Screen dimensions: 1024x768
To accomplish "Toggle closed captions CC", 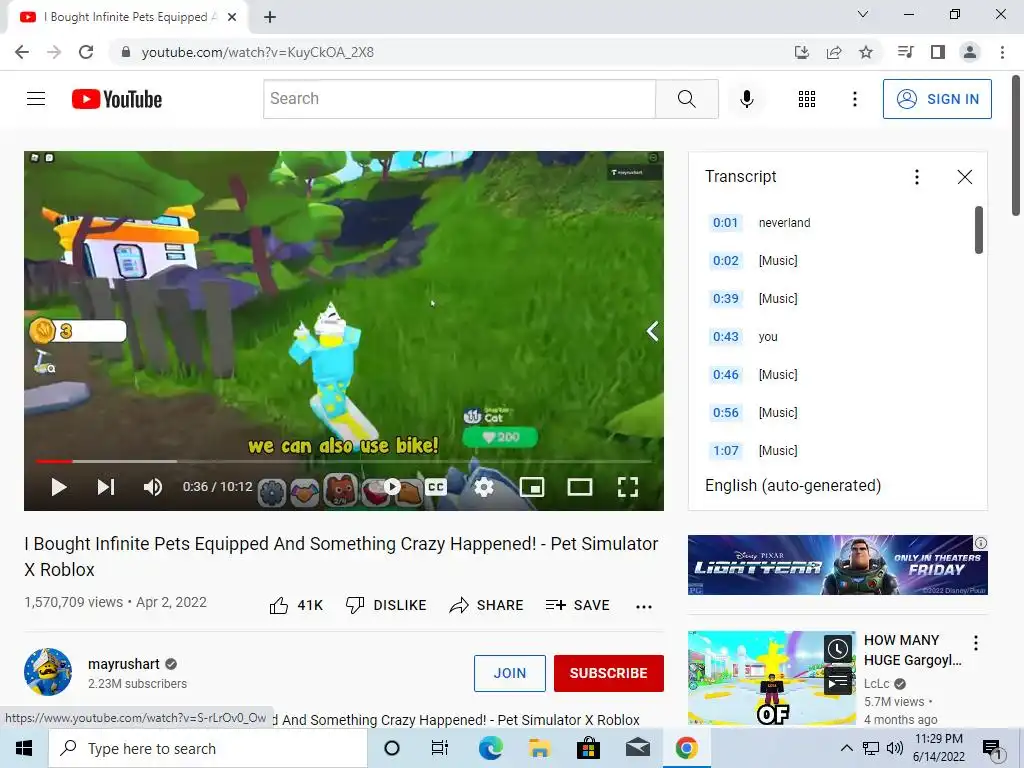I will pyautogui.click(x=436, y=487).
